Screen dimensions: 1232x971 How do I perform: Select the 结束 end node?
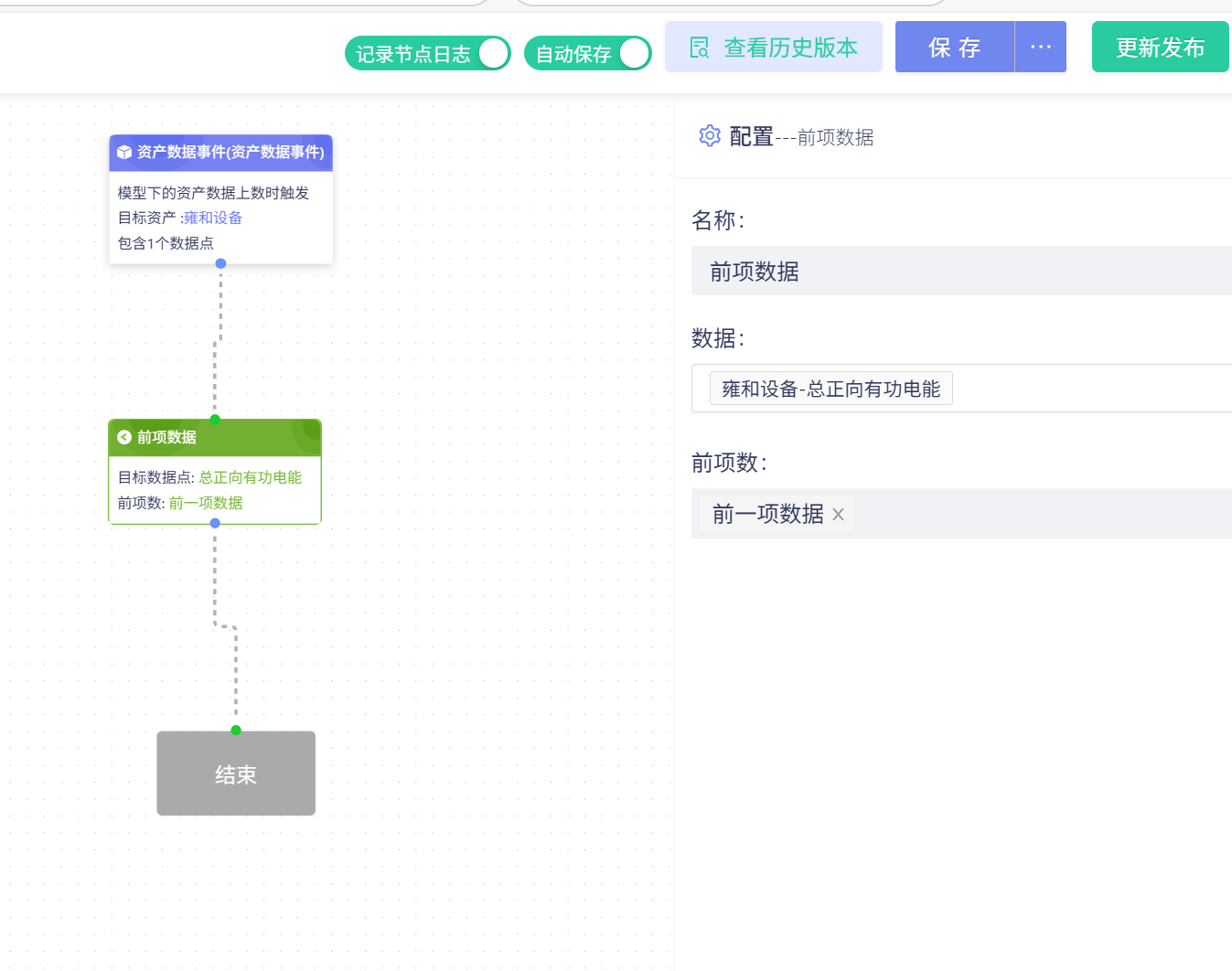[x=236, y=774]
